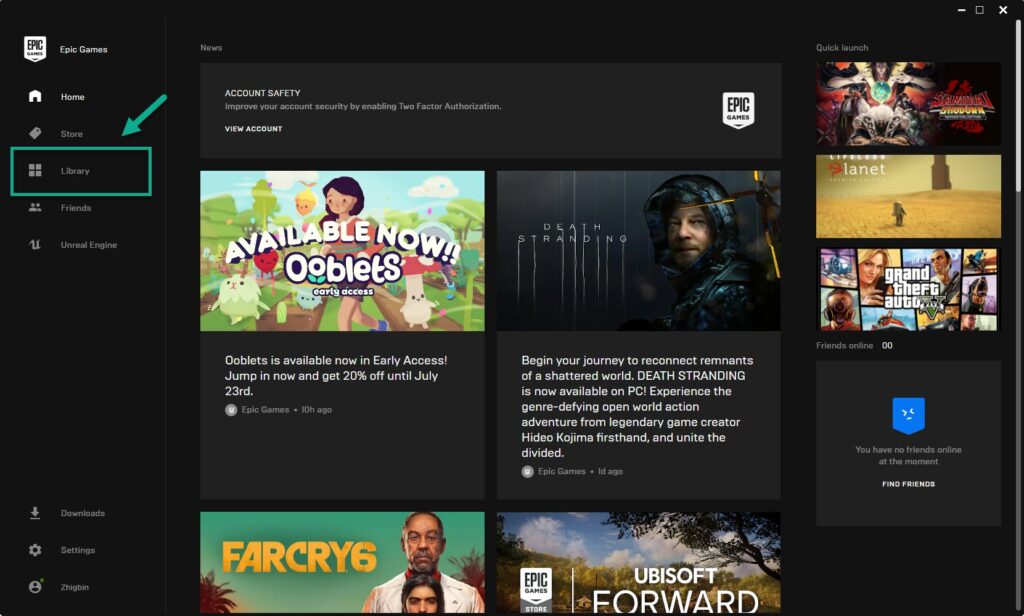
Task: Click Epic Games avatar under Death Stranding article
Action: [527, 472]
